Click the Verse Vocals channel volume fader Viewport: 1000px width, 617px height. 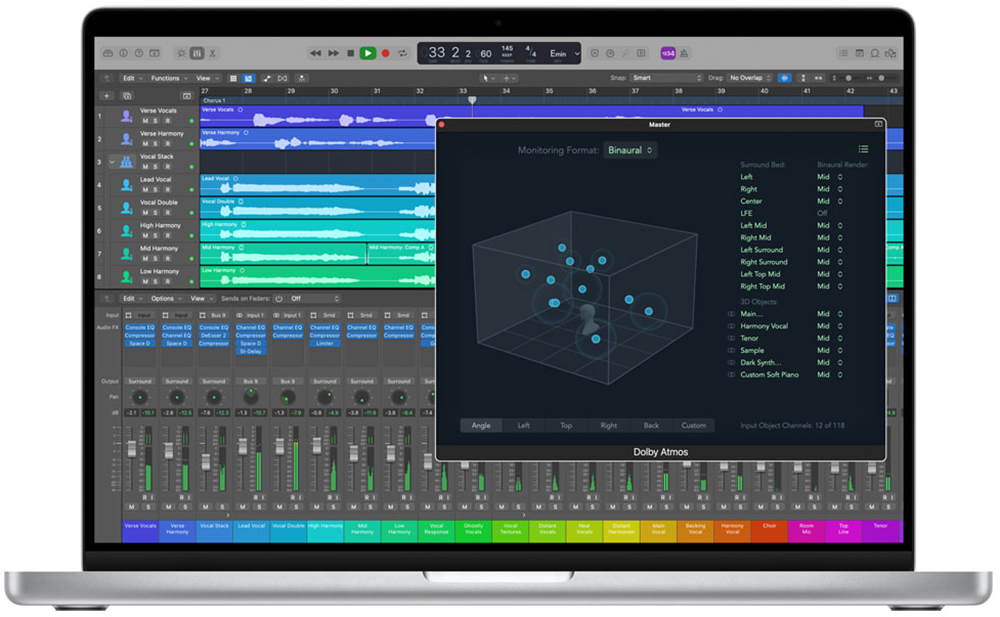click(x=132, y=449)
